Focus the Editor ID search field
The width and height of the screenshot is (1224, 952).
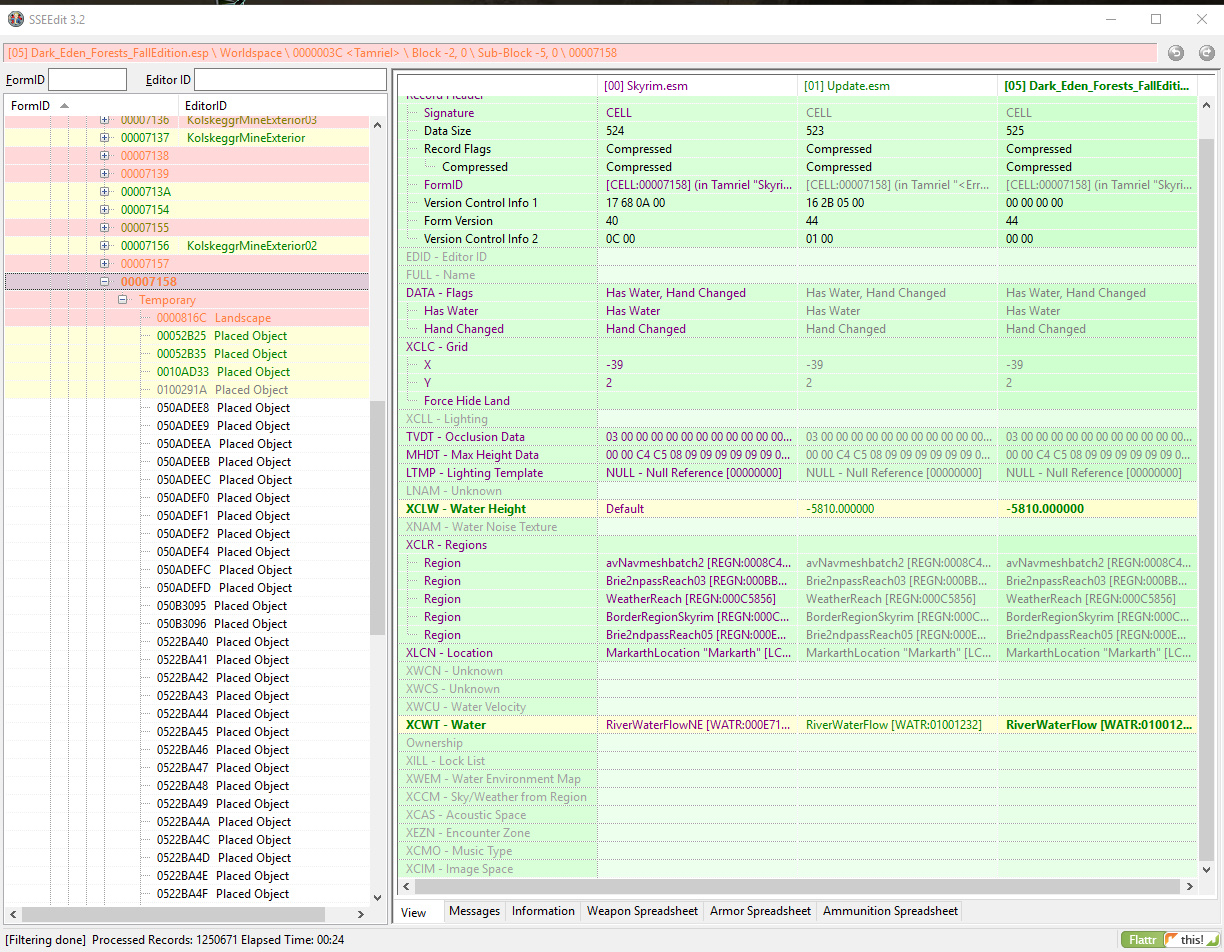[289, 80]
